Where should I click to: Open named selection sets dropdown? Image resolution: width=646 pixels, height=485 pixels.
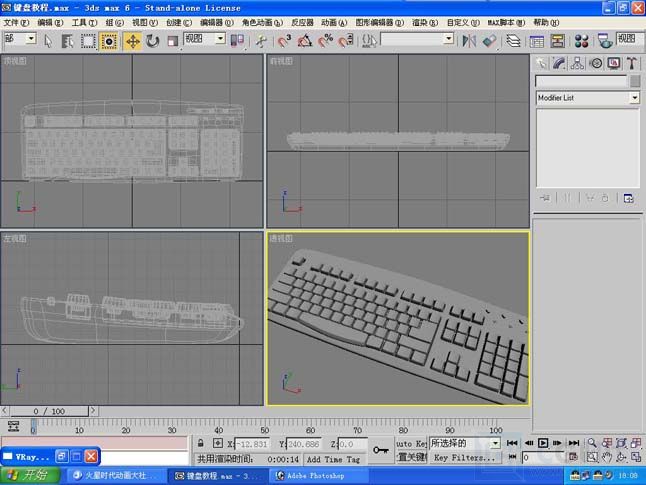[x=449, y=39]
